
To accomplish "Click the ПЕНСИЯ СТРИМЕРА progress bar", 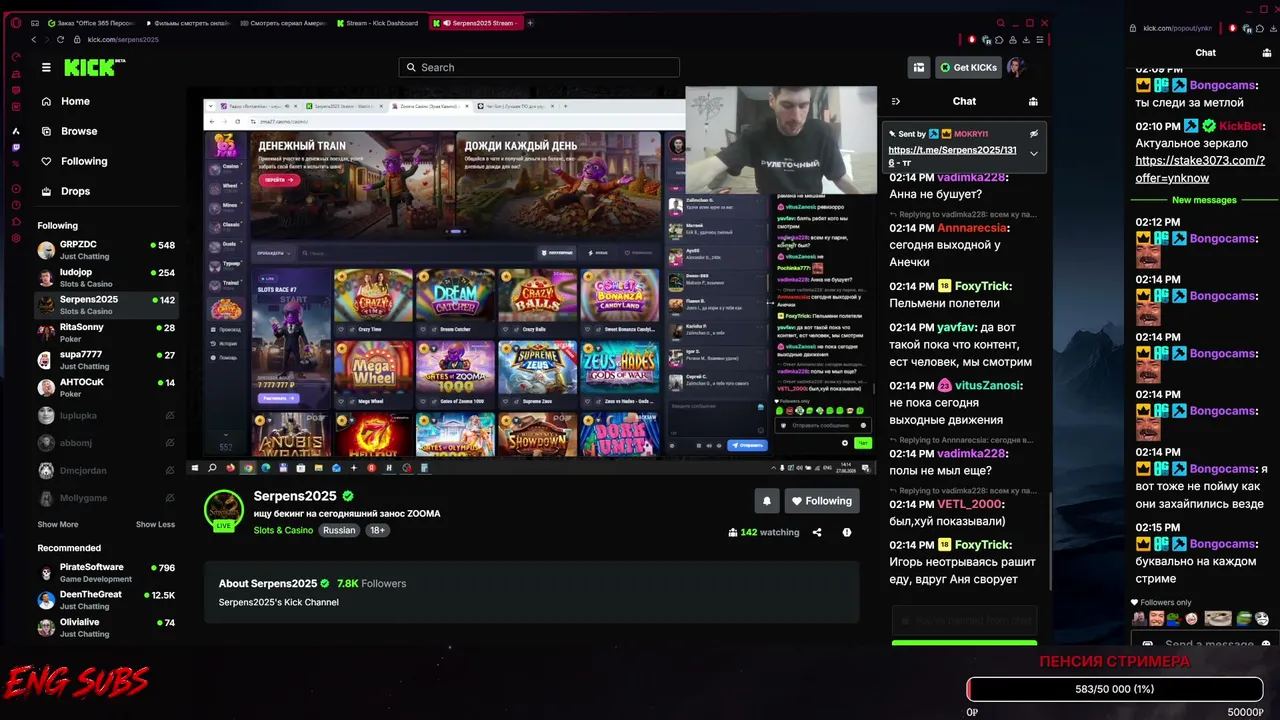I will pos(1114,689).
